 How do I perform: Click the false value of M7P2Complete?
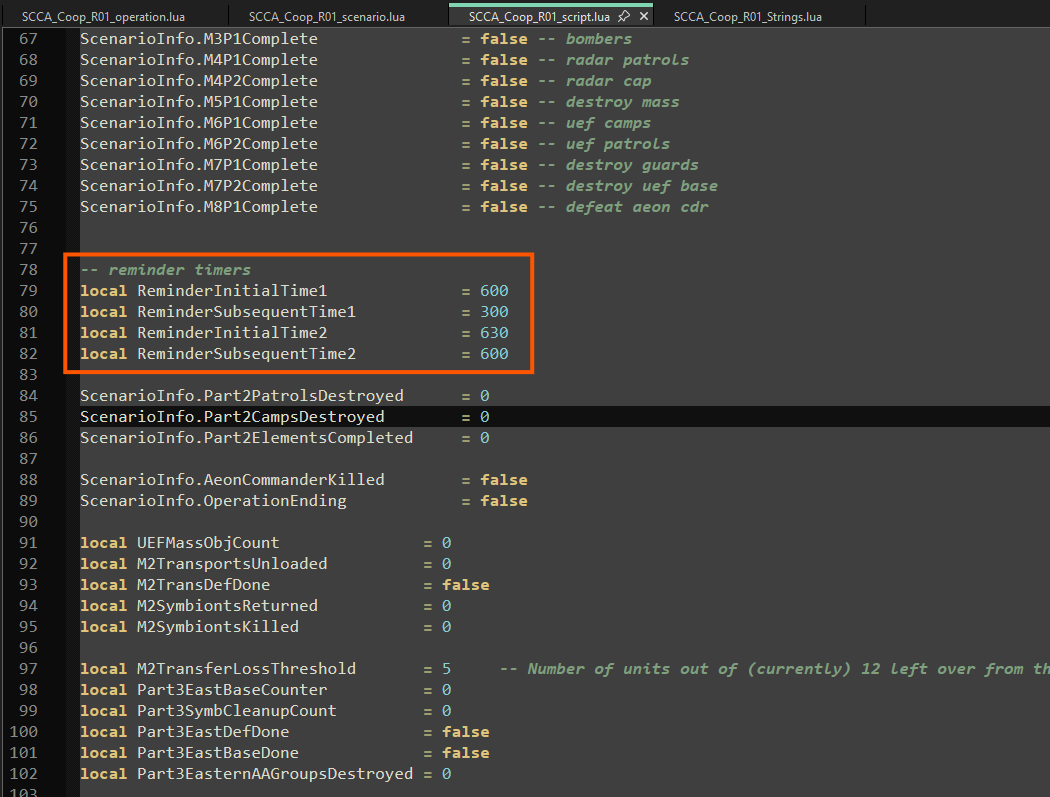coord(504,186)
